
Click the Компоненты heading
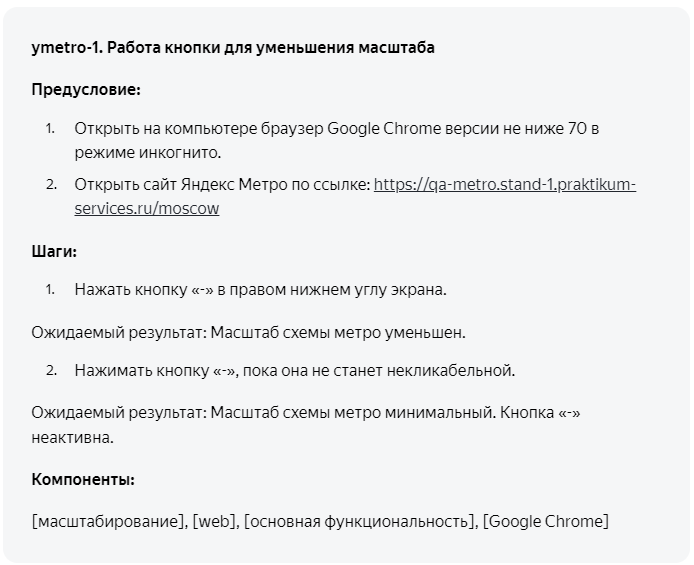(x=83, y=479)
